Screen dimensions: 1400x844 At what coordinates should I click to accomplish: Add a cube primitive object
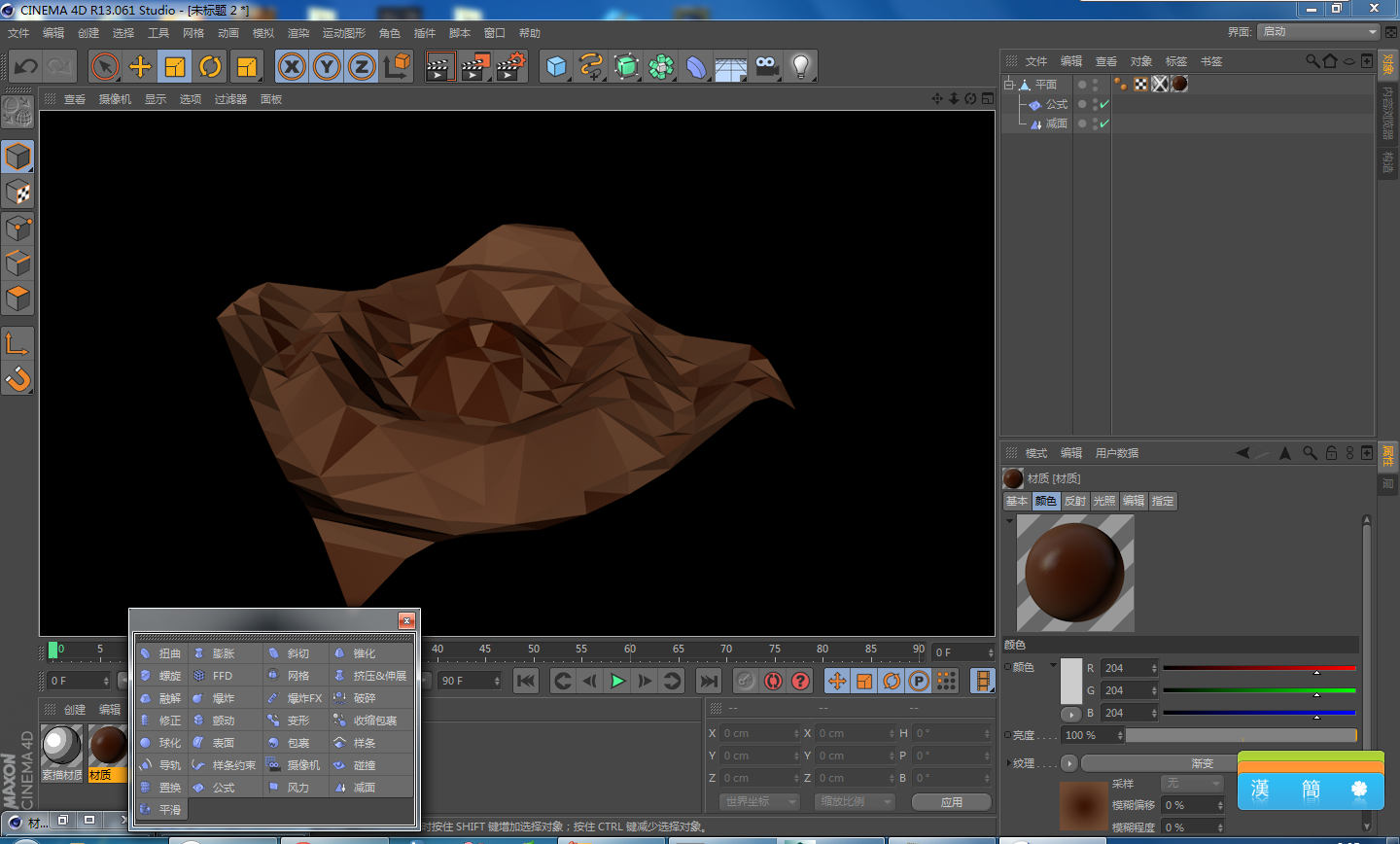click(x=556, y=66)
